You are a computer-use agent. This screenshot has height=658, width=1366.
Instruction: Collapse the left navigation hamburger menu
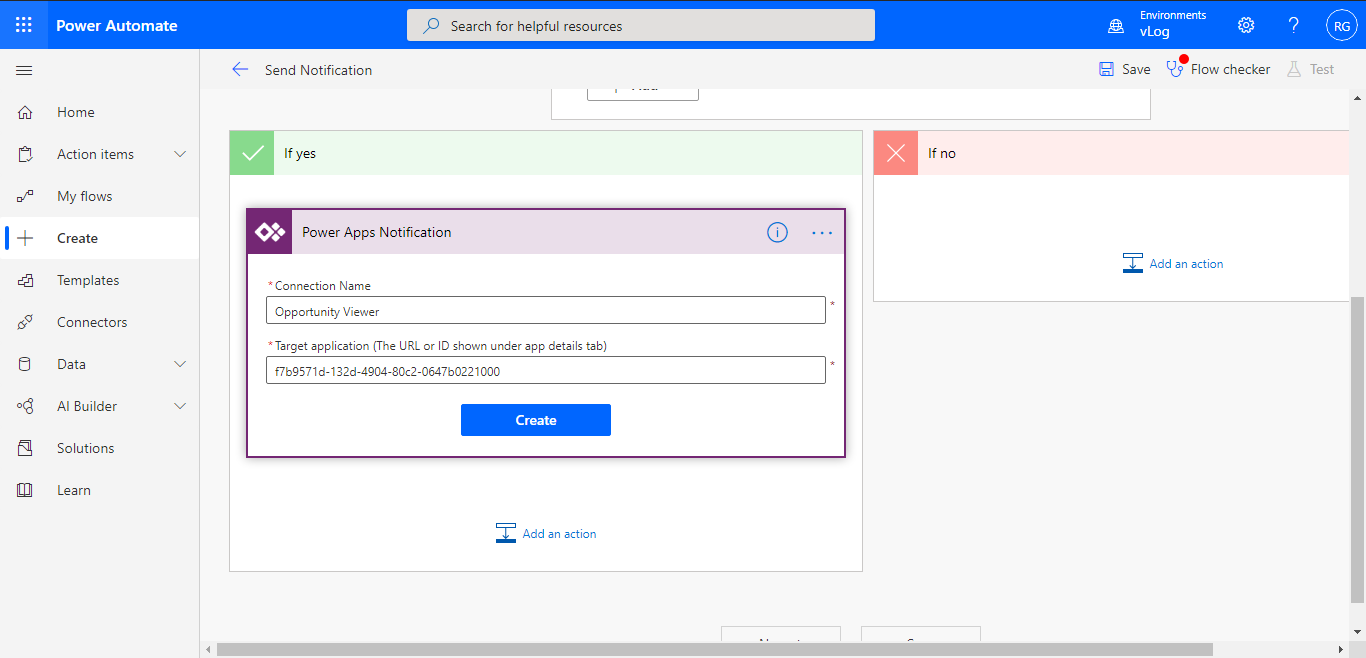[25, 70]
